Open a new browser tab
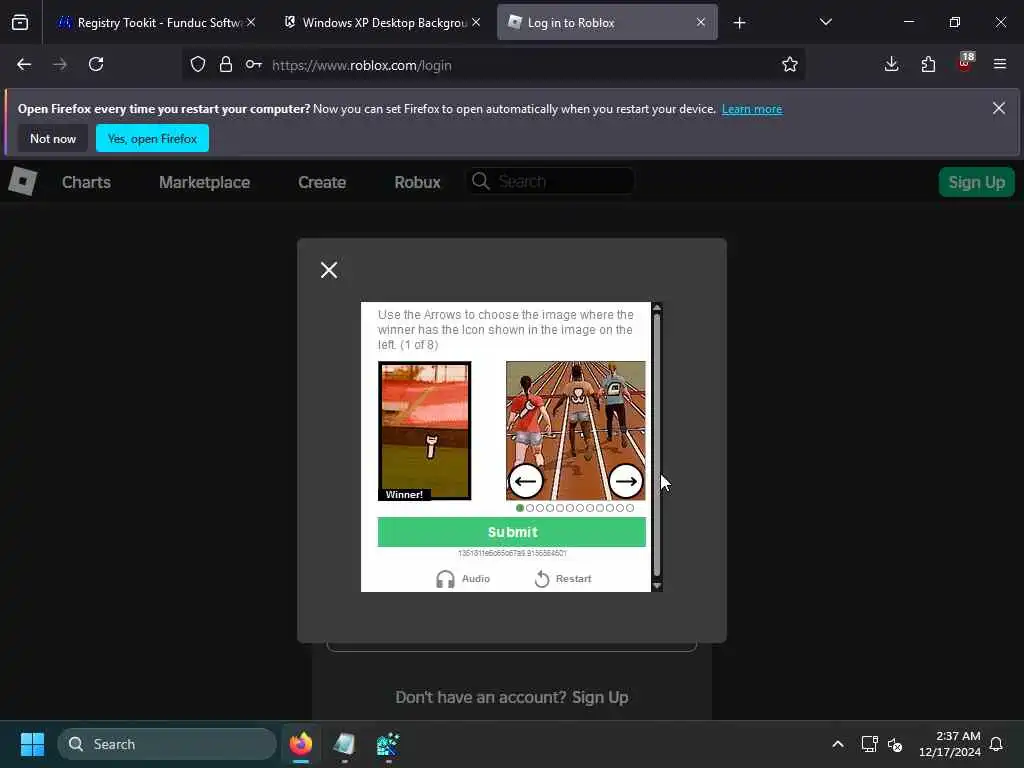Image resolution: width=1024 pixels, height=768 pixels. 739,23
